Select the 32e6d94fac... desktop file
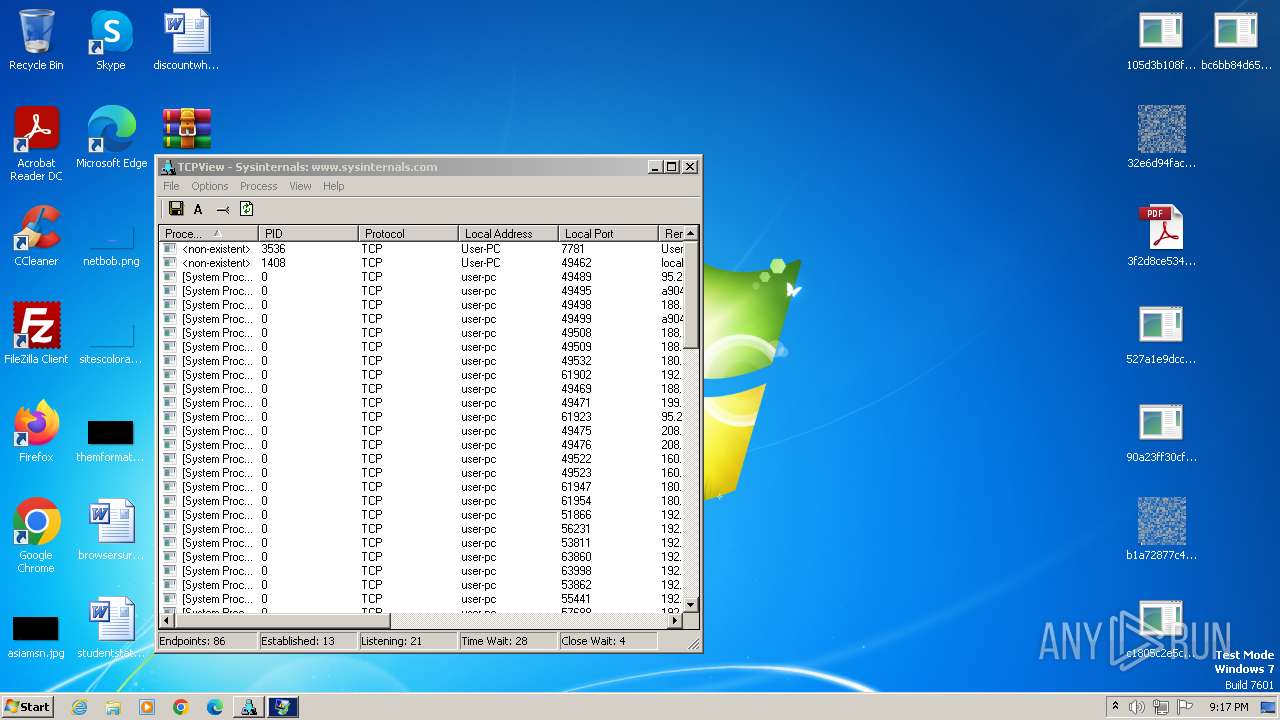 point(1161,138)
